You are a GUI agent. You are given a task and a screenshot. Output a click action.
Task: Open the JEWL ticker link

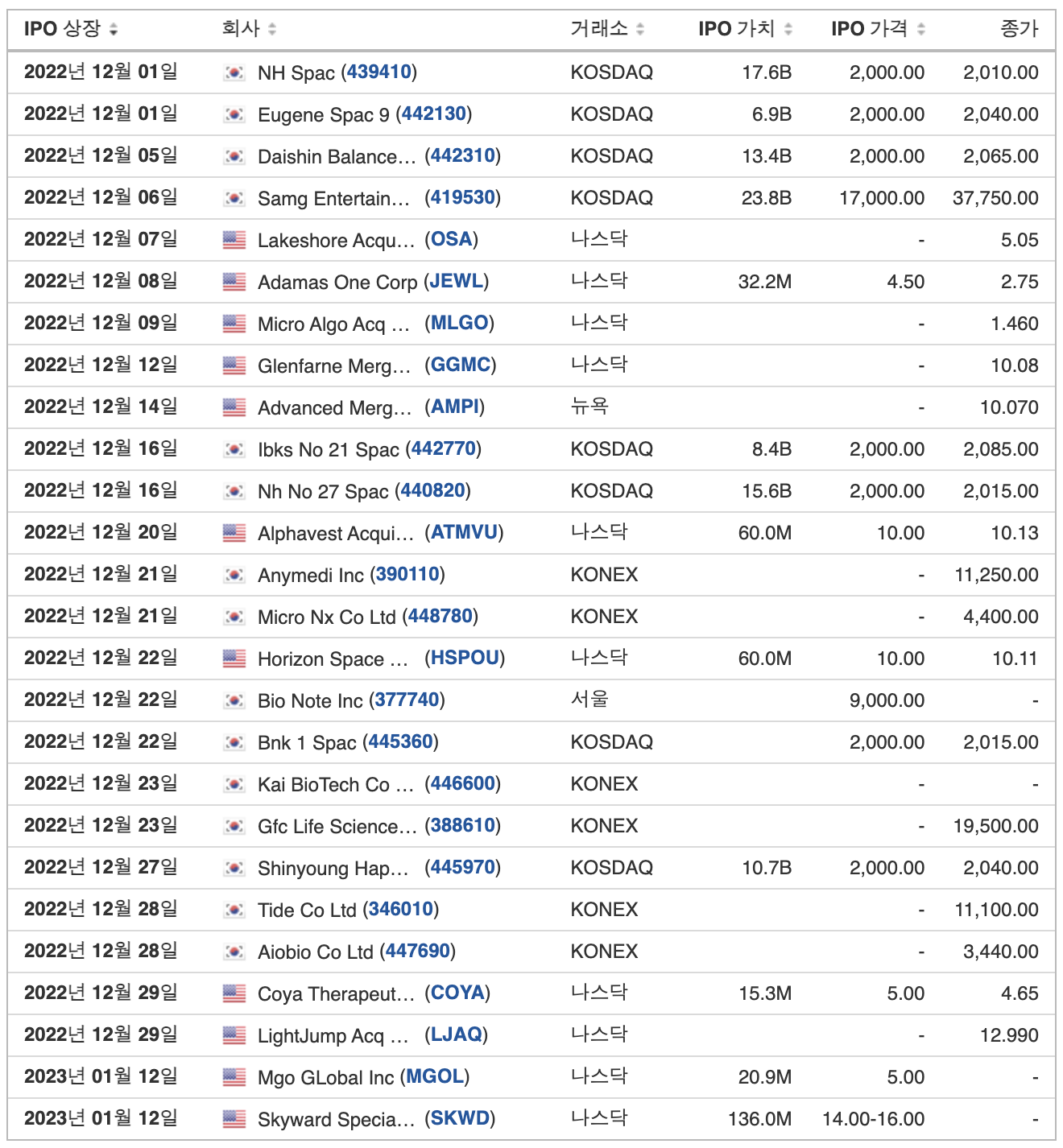pyautogui.click(x=457, y=281)
